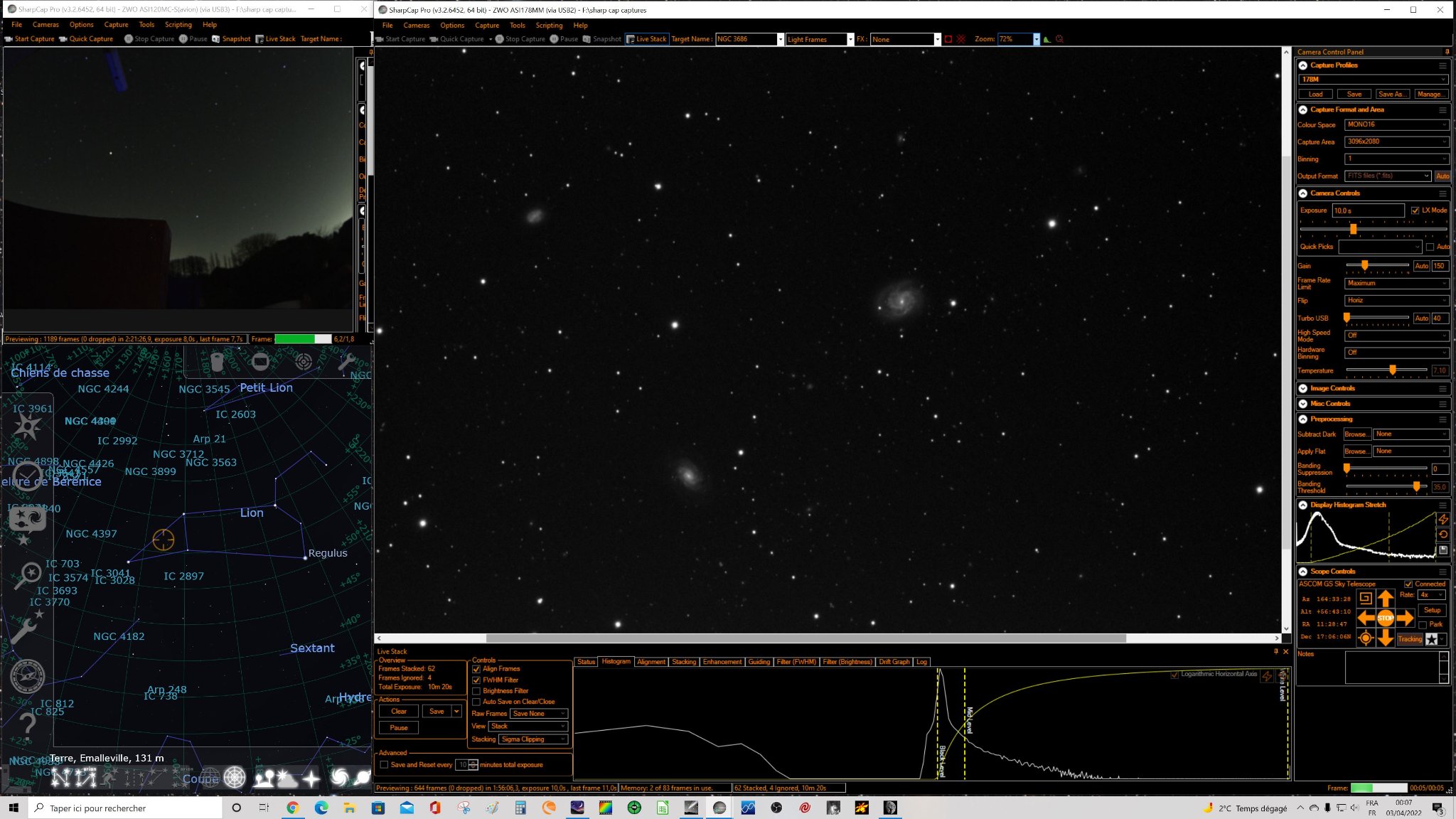
Task: Click the crosshair target icon in Scope Controls
Action: (1365, 638)
